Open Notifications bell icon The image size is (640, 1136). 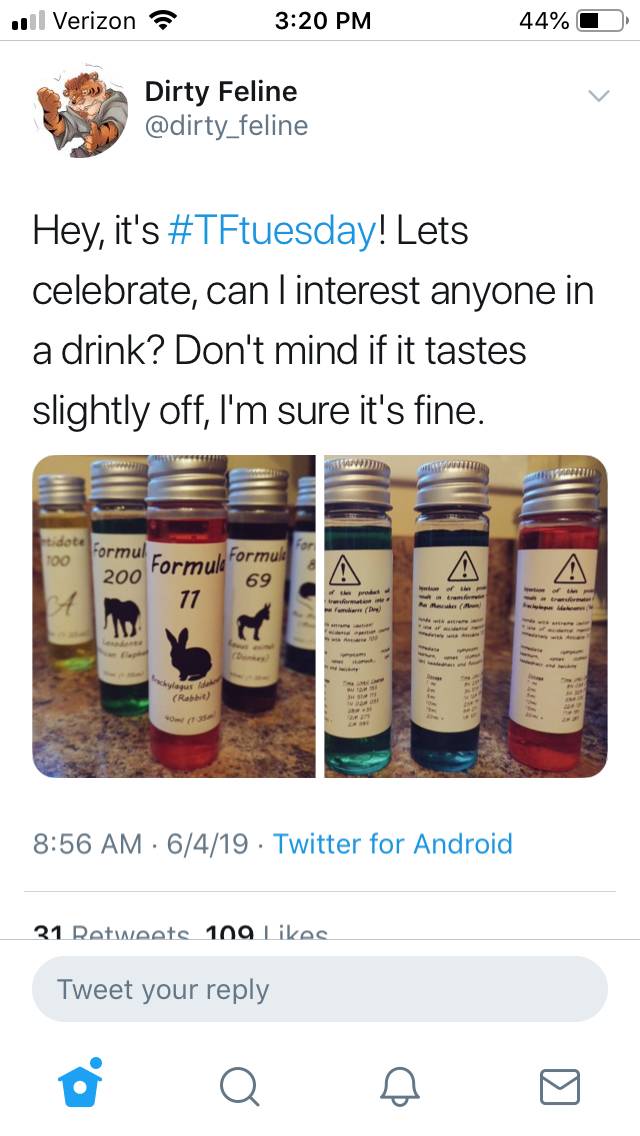399,1085
